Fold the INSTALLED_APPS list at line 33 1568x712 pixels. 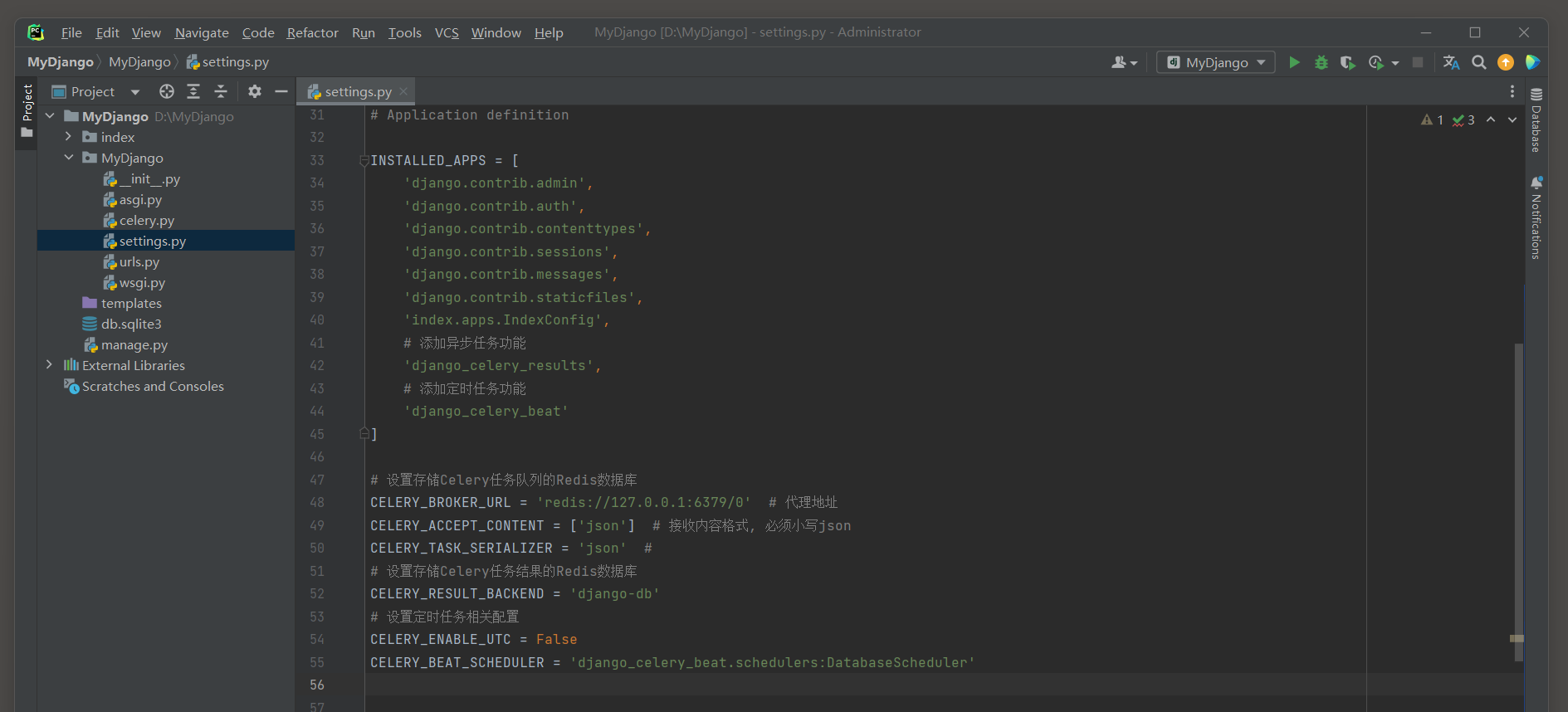coord(364,160)
